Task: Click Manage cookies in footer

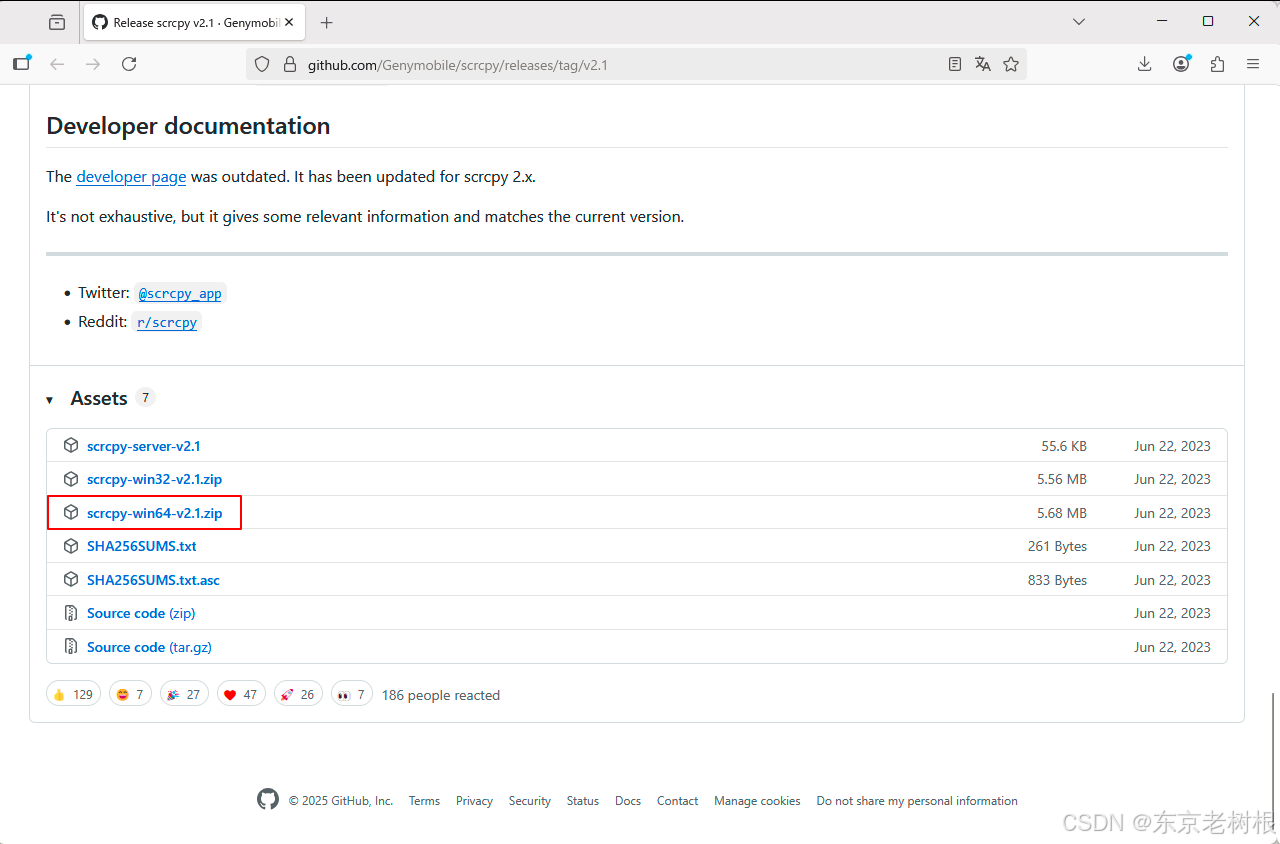Action: 757,801
